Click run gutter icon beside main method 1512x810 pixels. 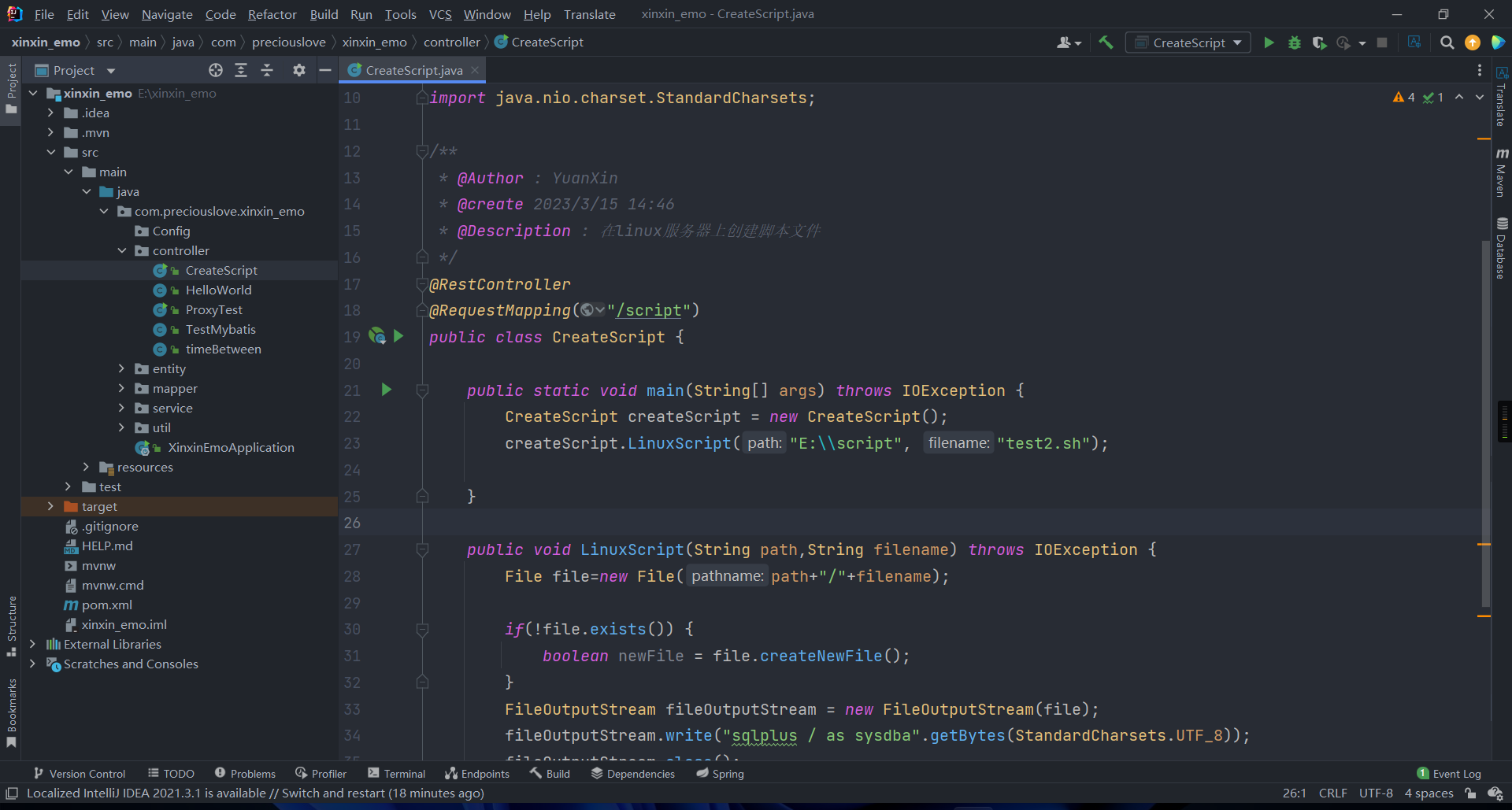click(386, 390)
